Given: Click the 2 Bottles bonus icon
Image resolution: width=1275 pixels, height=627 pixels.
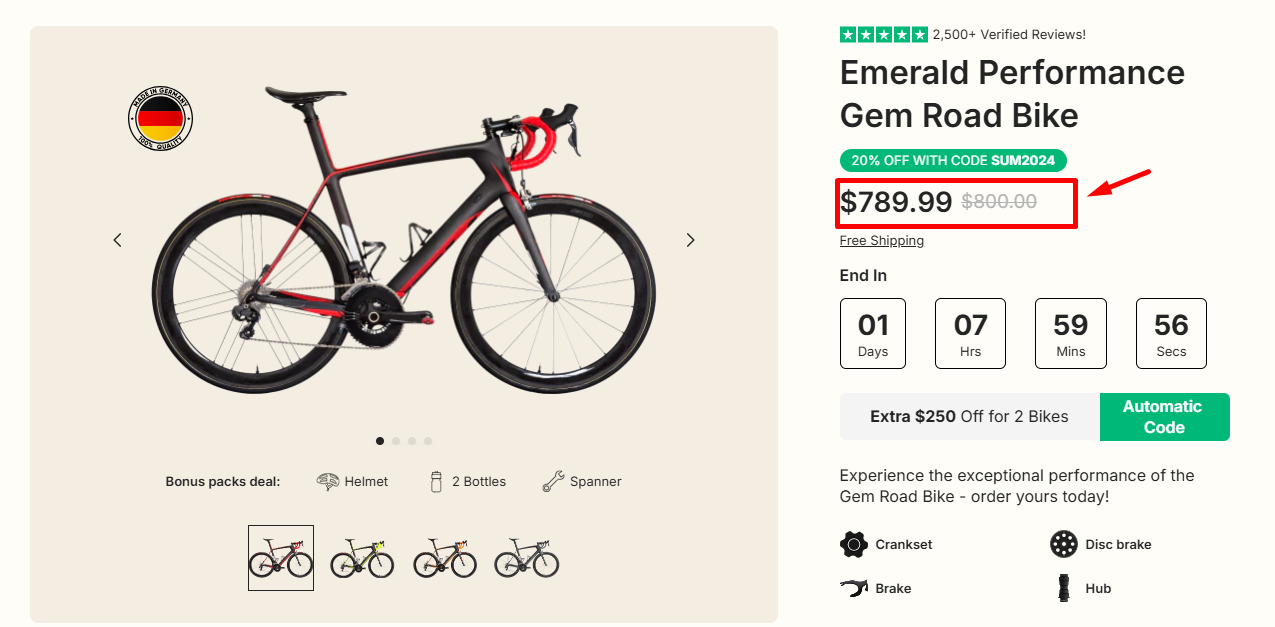Looking at the screenshot, I should [437, 480].
